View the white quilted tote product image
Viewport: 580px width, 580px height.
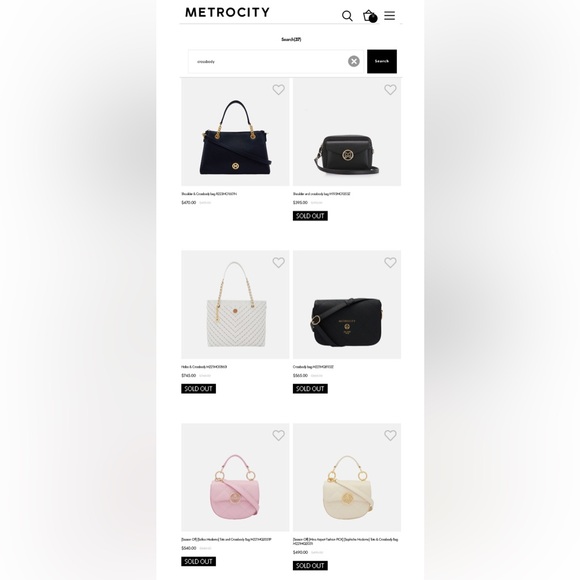(x=235, y=304)
